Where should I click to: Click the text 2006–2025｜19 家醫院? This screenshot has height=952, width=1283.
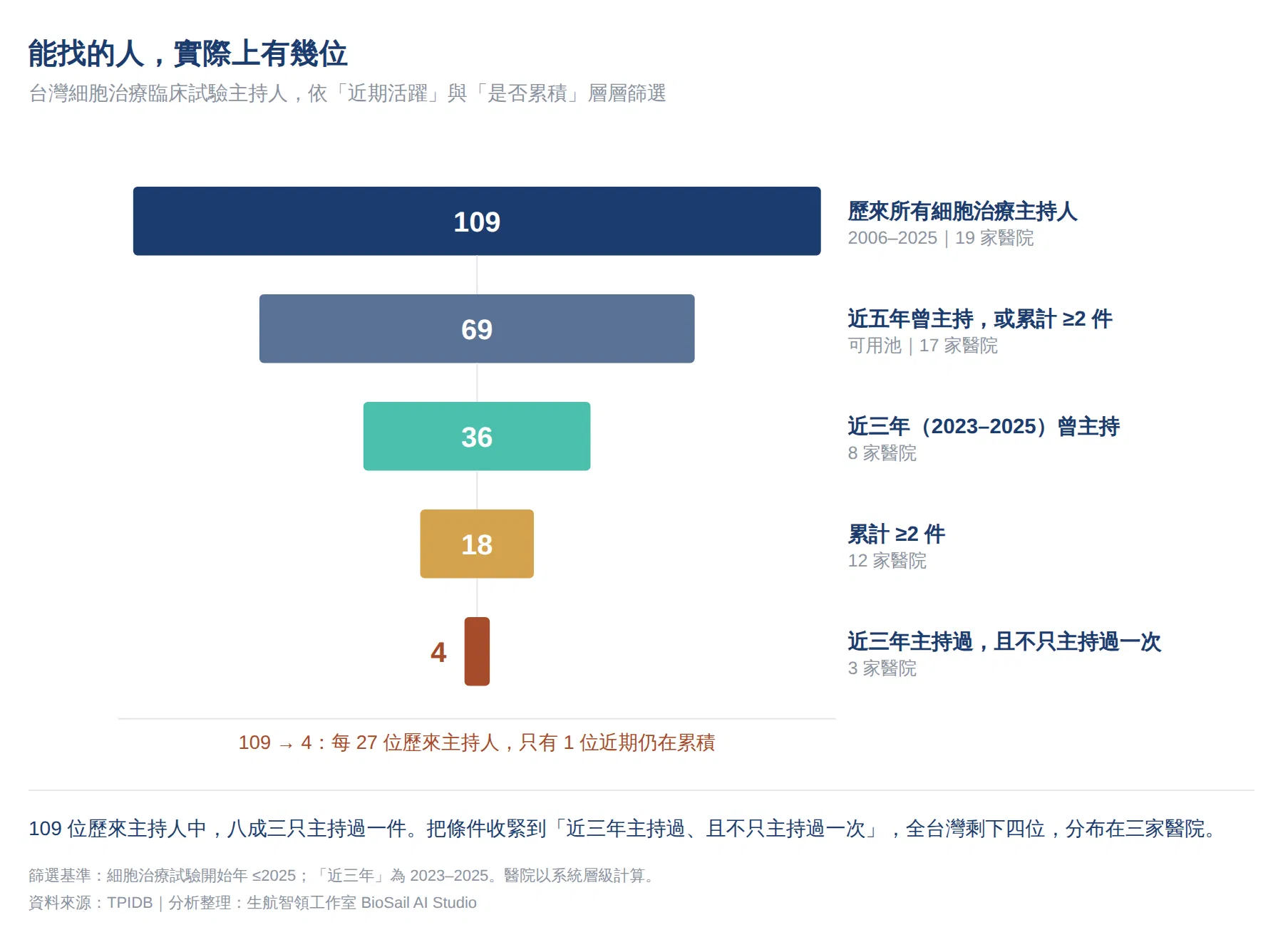pyautogui.click(x=941, y=238)
